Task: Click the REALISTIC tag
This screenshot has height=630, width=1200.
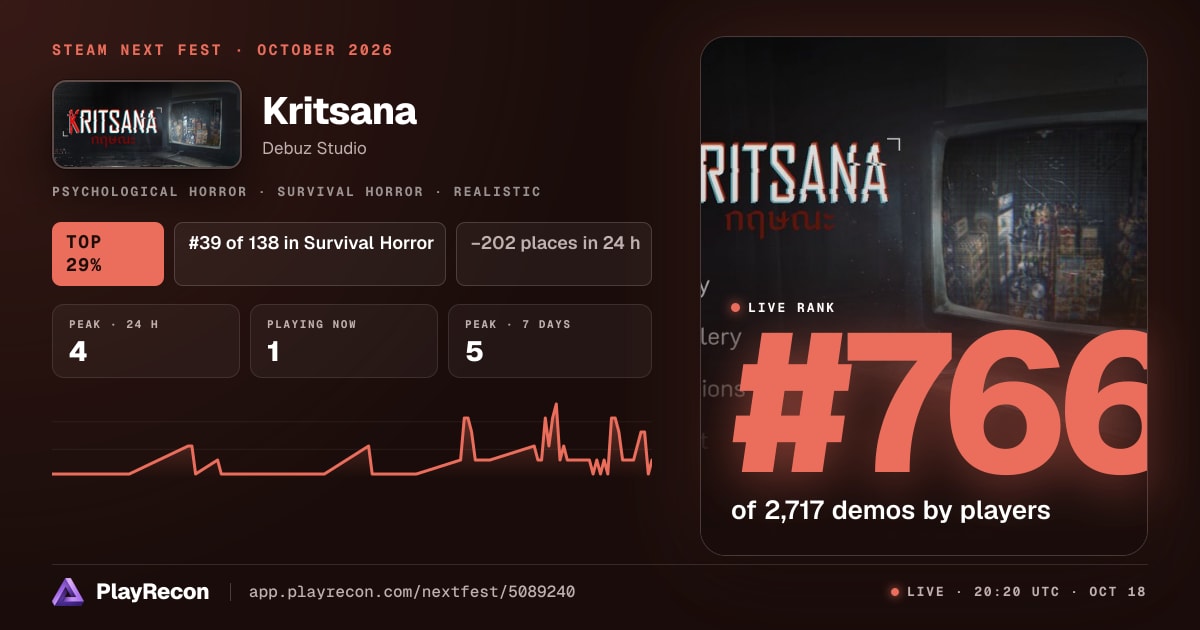Action: tap(497, 191)
